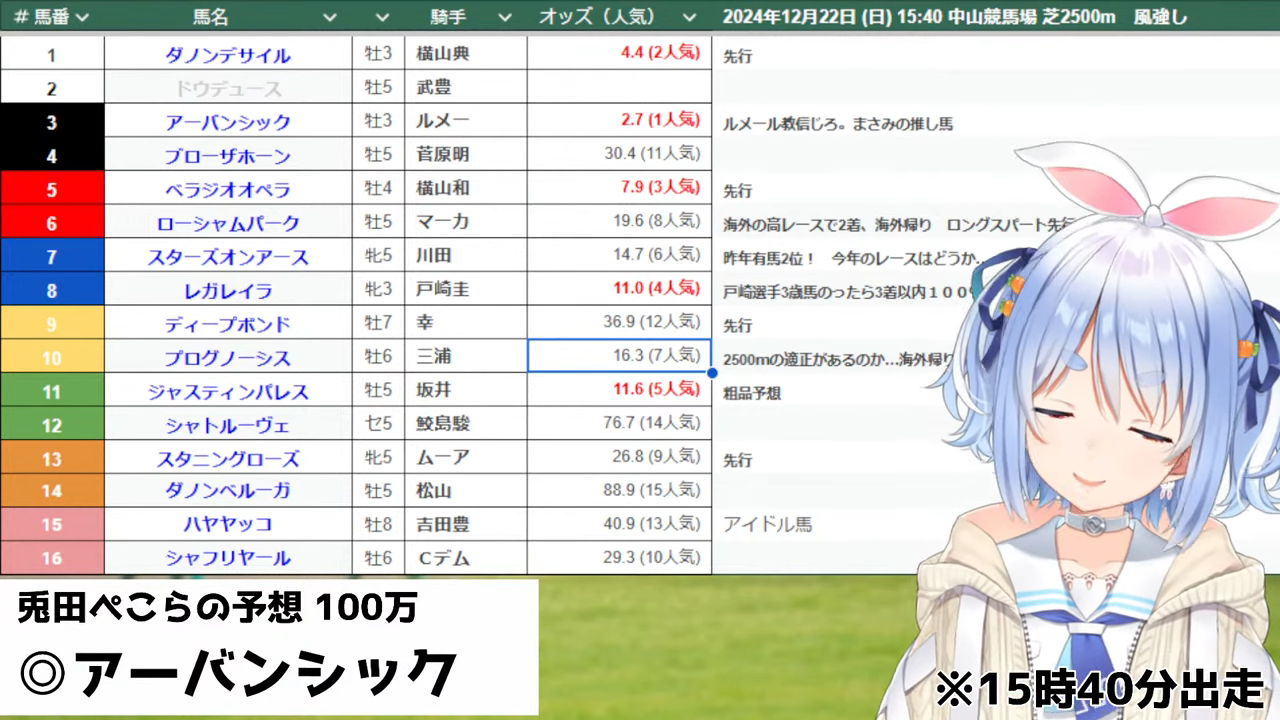The width and height of the screenshot is (1280, 720).
Task: Click horse name ハヤヤッコ
Action: (228, 524)
